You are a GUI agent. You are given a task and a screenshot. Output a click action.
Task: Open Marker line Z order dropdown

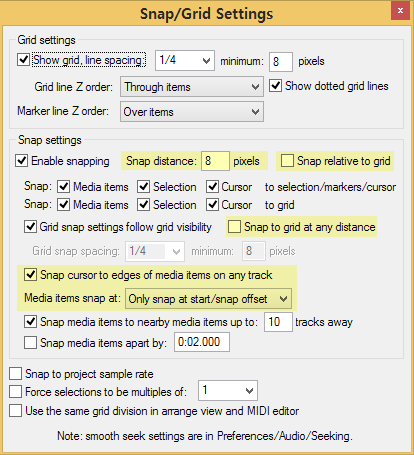(192, 112)
